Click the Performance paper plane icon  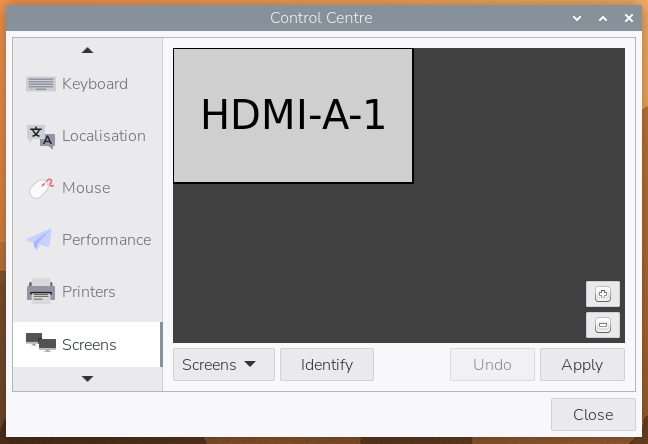pos(40,240)
